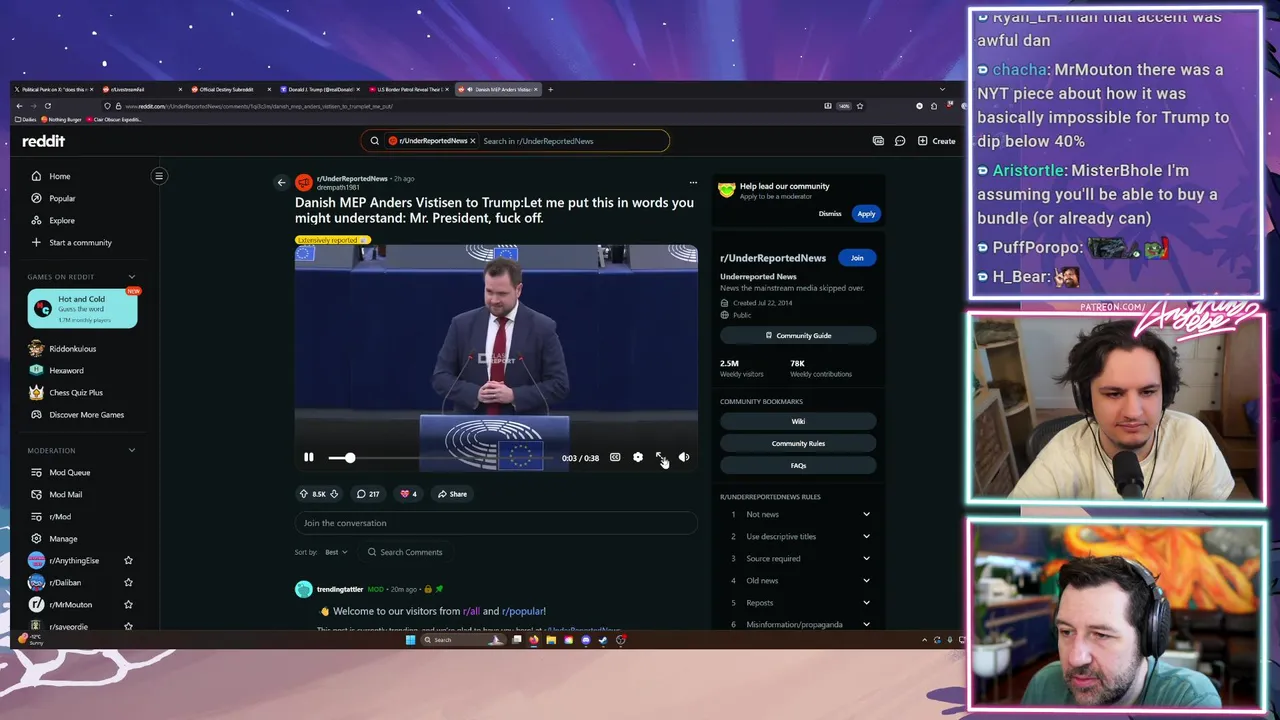The width and height of the screenshot is (1280, 720).
Task: Create a new post
Action: [936, 141]
